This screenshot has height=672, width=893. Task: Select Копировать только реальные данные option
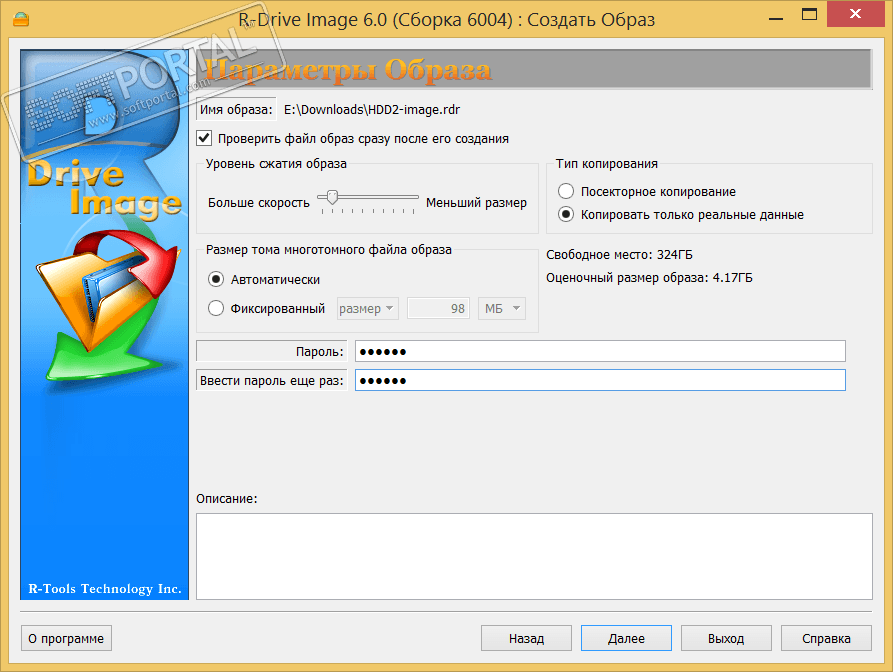(566, 215)
